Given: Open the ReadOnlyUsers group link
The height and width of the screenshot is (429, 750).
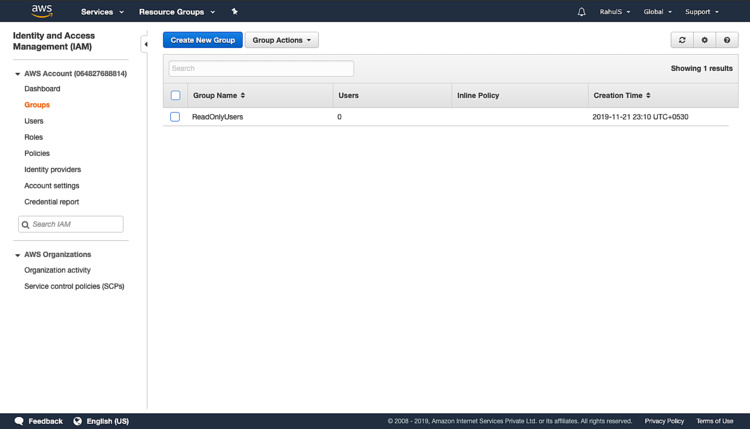Looking at the screenshot, I should click(217, 117).
